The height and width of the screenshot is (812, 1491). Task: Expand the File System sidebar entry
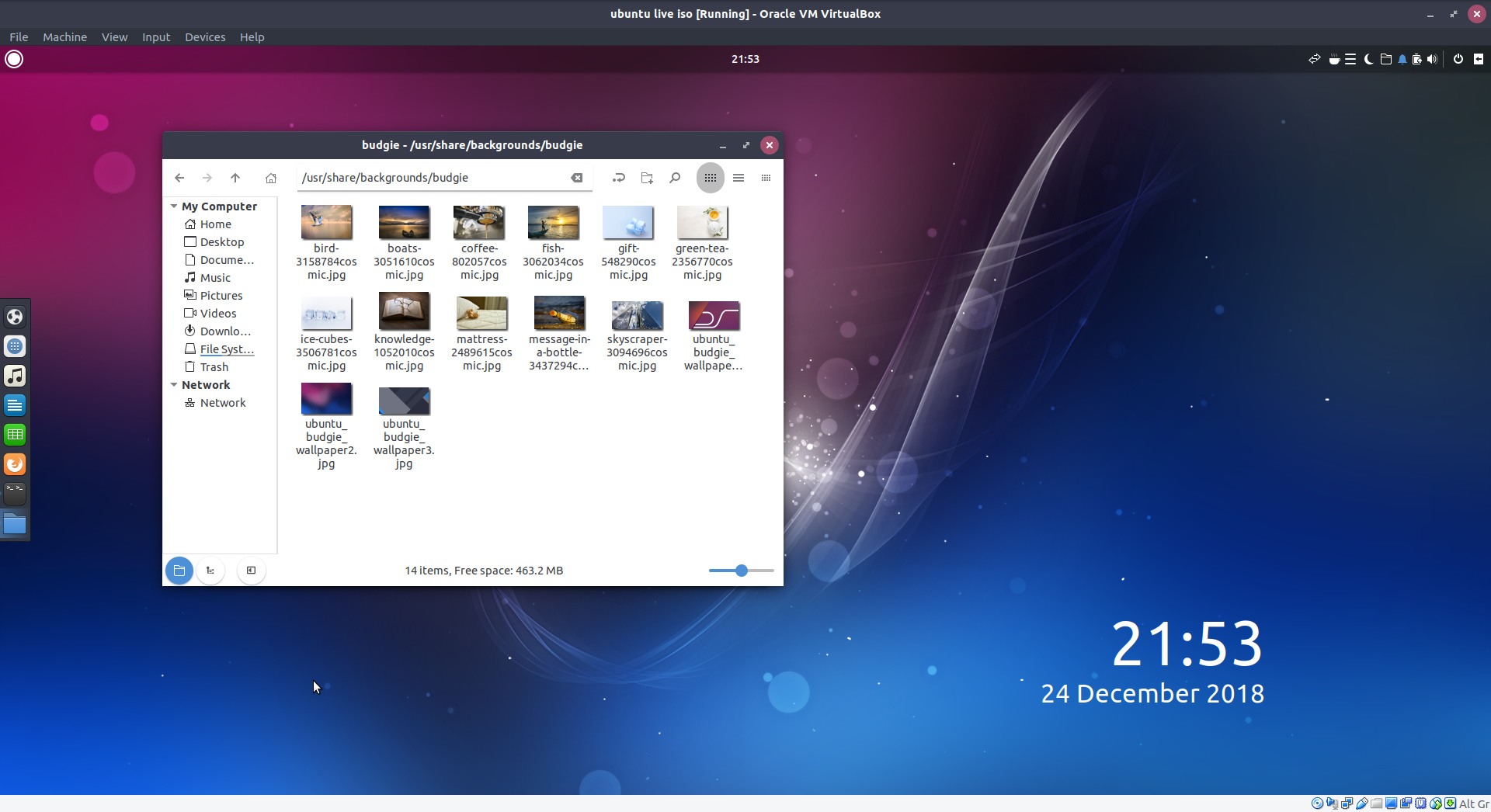pos(226,349)
